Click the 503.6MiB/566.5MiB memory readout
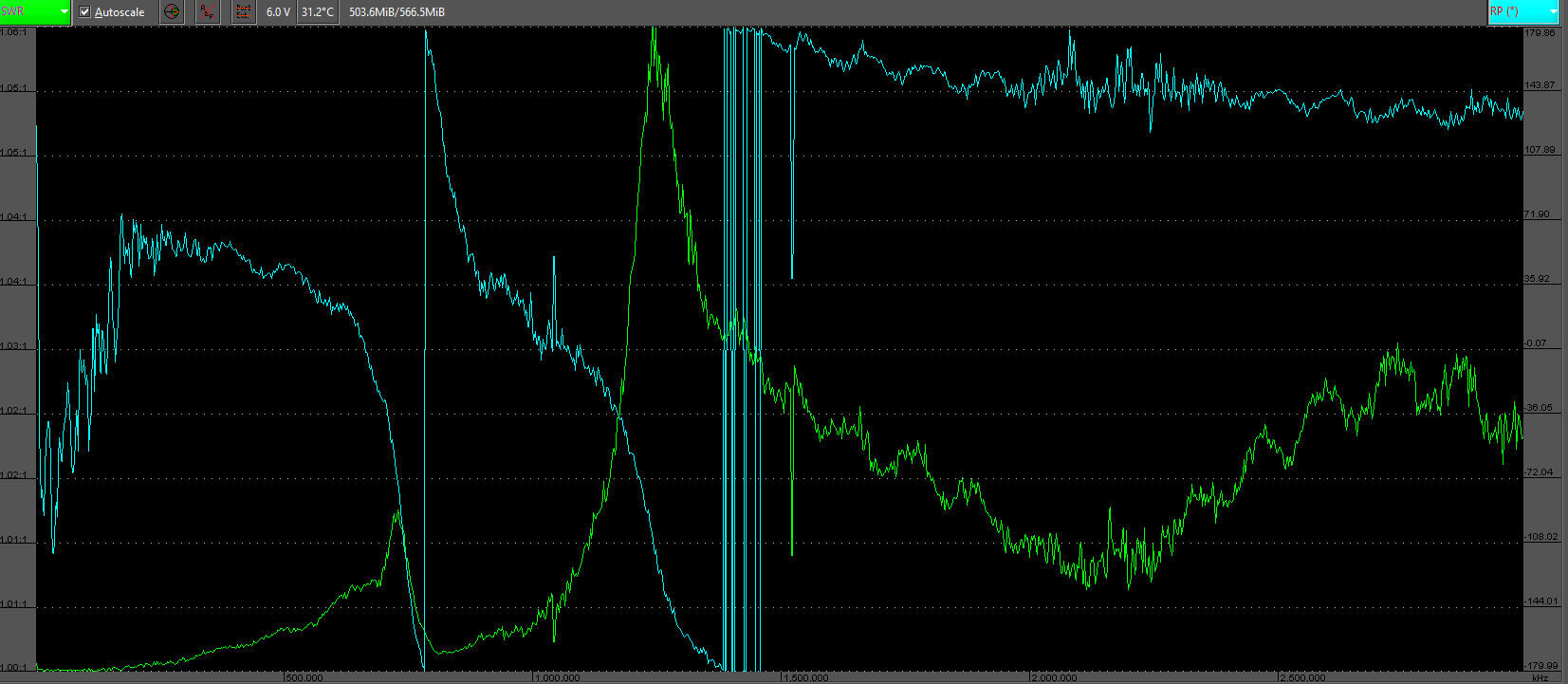Image resolution: width=1568 pixels, height=684 pixels. point(397,12)
